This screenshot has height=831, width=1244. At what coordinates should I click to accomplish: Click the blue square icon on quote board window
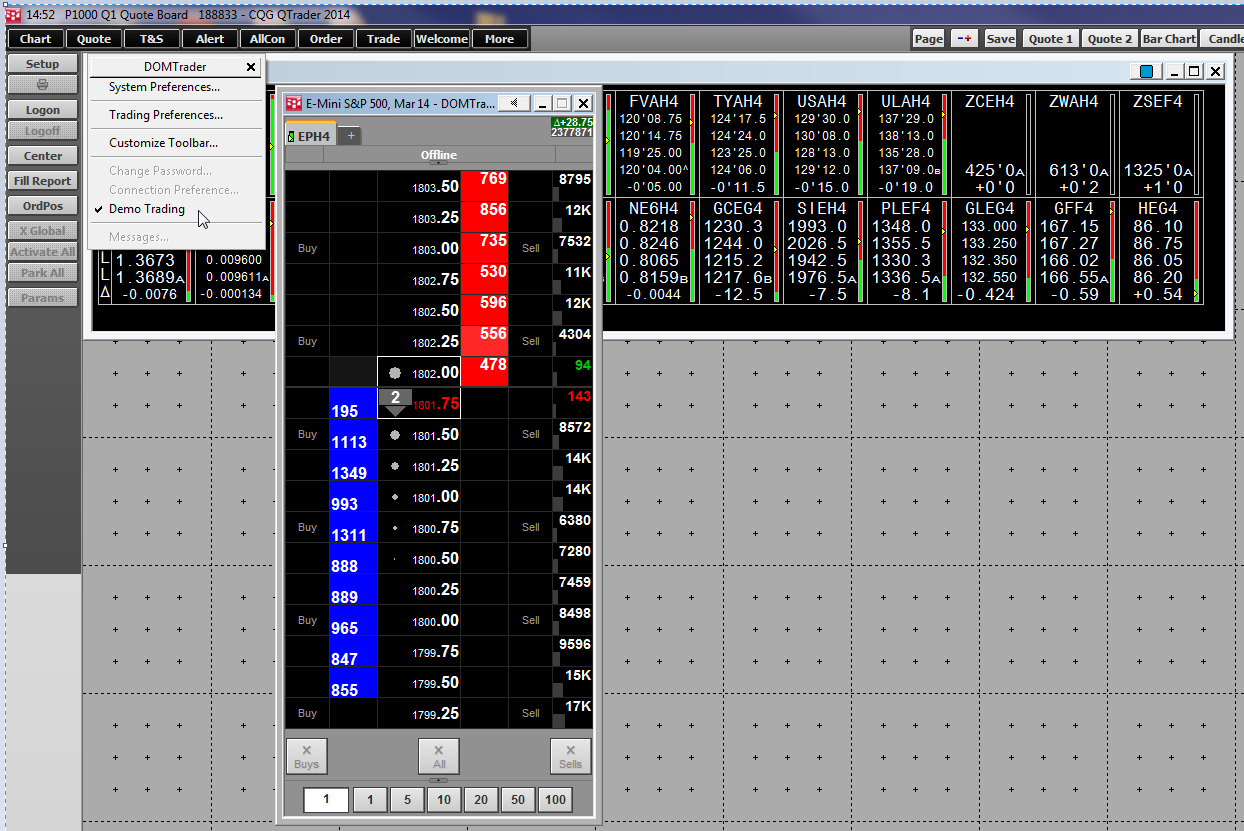pos(1146,71)
